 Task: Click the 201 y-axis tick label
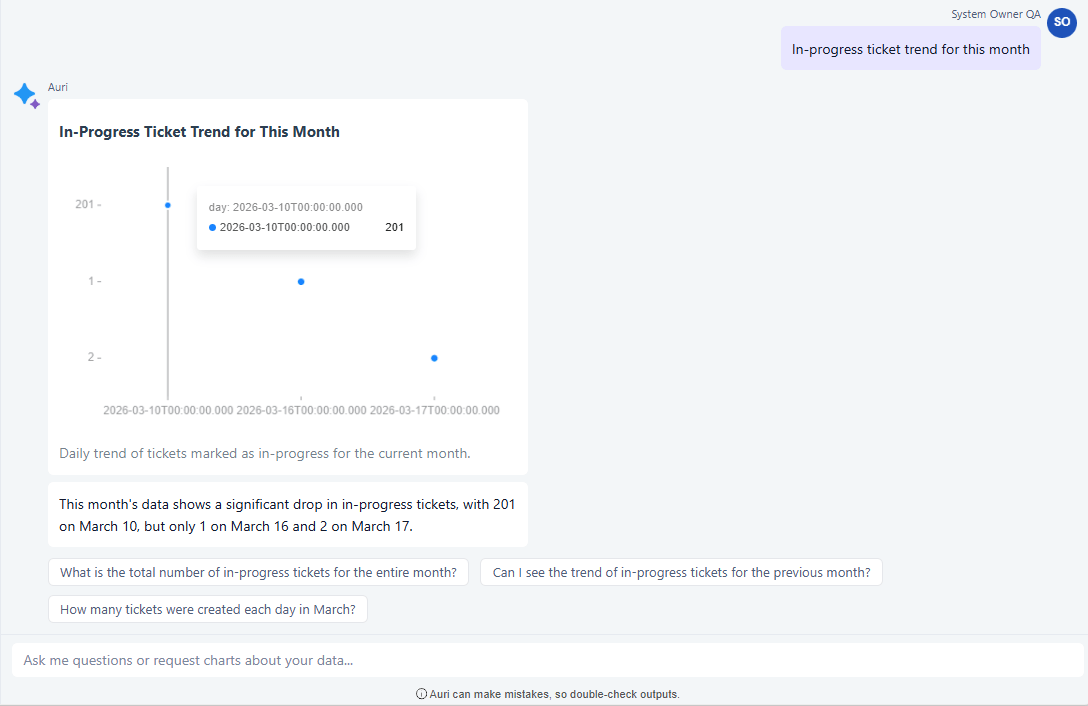click(x=85, y=205)
